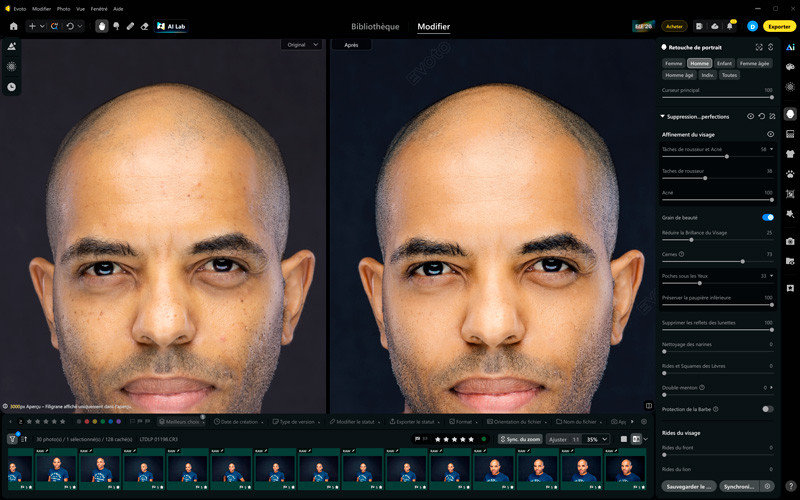The image size is (800, 500).
Task: Adjust the Cernes slider handle
Action: pos(742,261)
